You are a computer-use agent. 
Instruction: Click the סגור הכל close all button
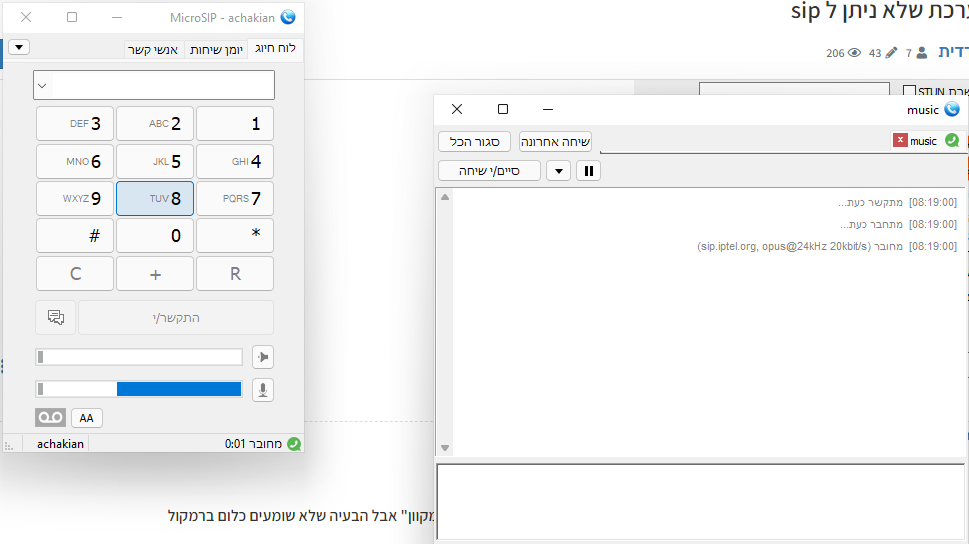[475, 141]
